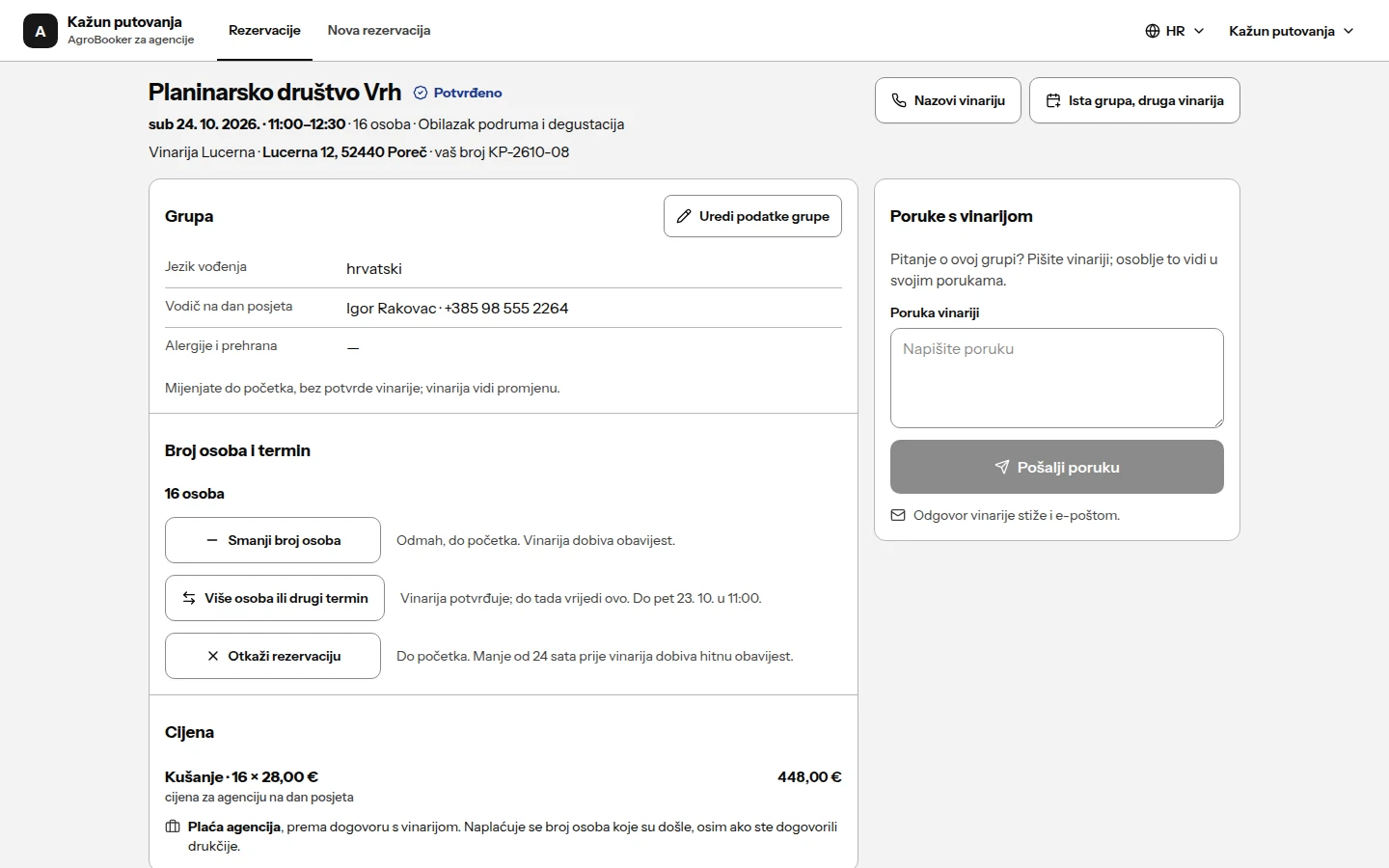Click the envelope icon near Odgovor vinarije
Image resolution: width=1389 pixels, height=868 pixels.
[898, 515]
